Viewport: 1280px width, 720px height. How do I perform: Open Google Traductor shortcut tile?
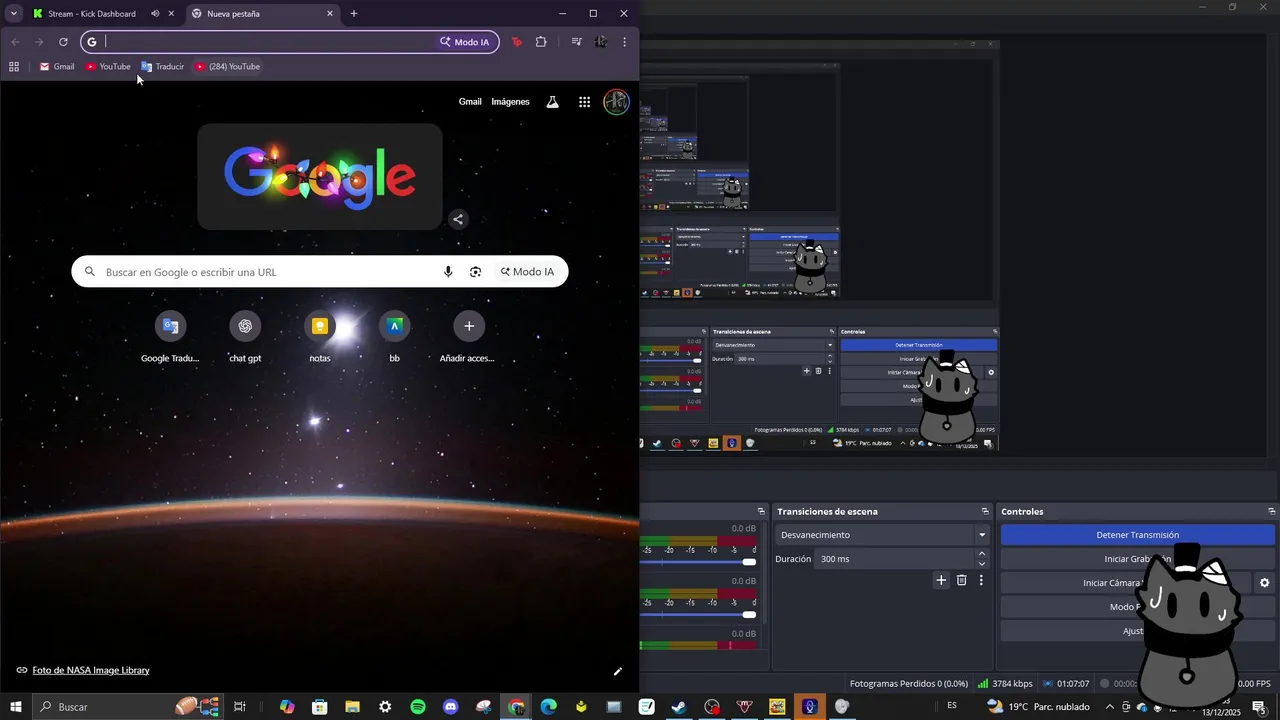(x=170, y=337)
